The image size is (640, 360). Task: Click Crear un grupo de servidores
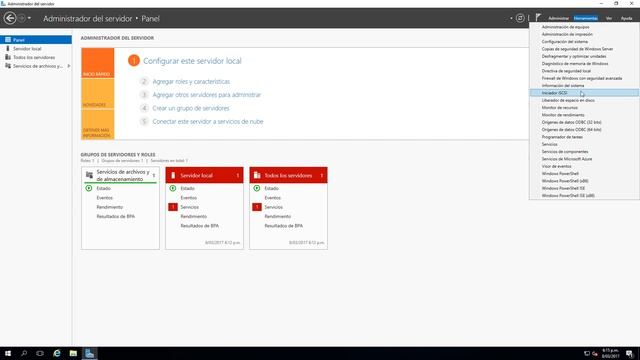[191, 108]
